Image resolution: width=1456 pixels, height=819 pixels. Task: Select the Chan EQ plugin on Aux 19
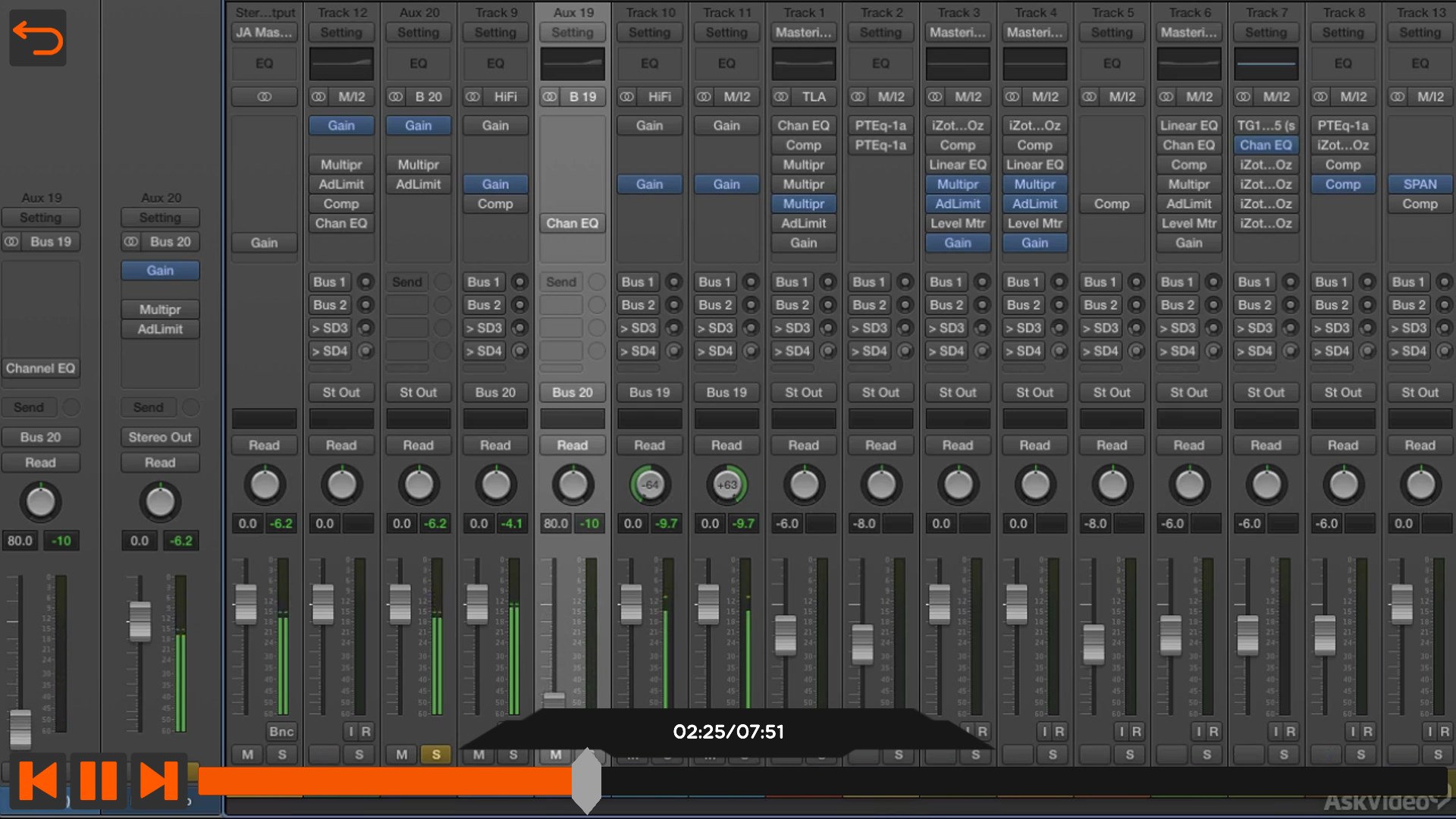tap(573, 224)
